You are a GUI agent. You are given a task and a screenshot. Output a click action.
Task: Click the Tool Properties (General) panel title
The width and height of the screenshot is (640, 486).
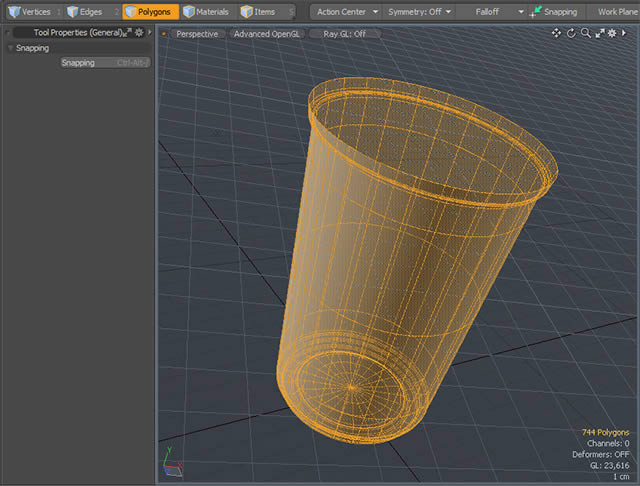pyautogui.click(x=78, y=32)
